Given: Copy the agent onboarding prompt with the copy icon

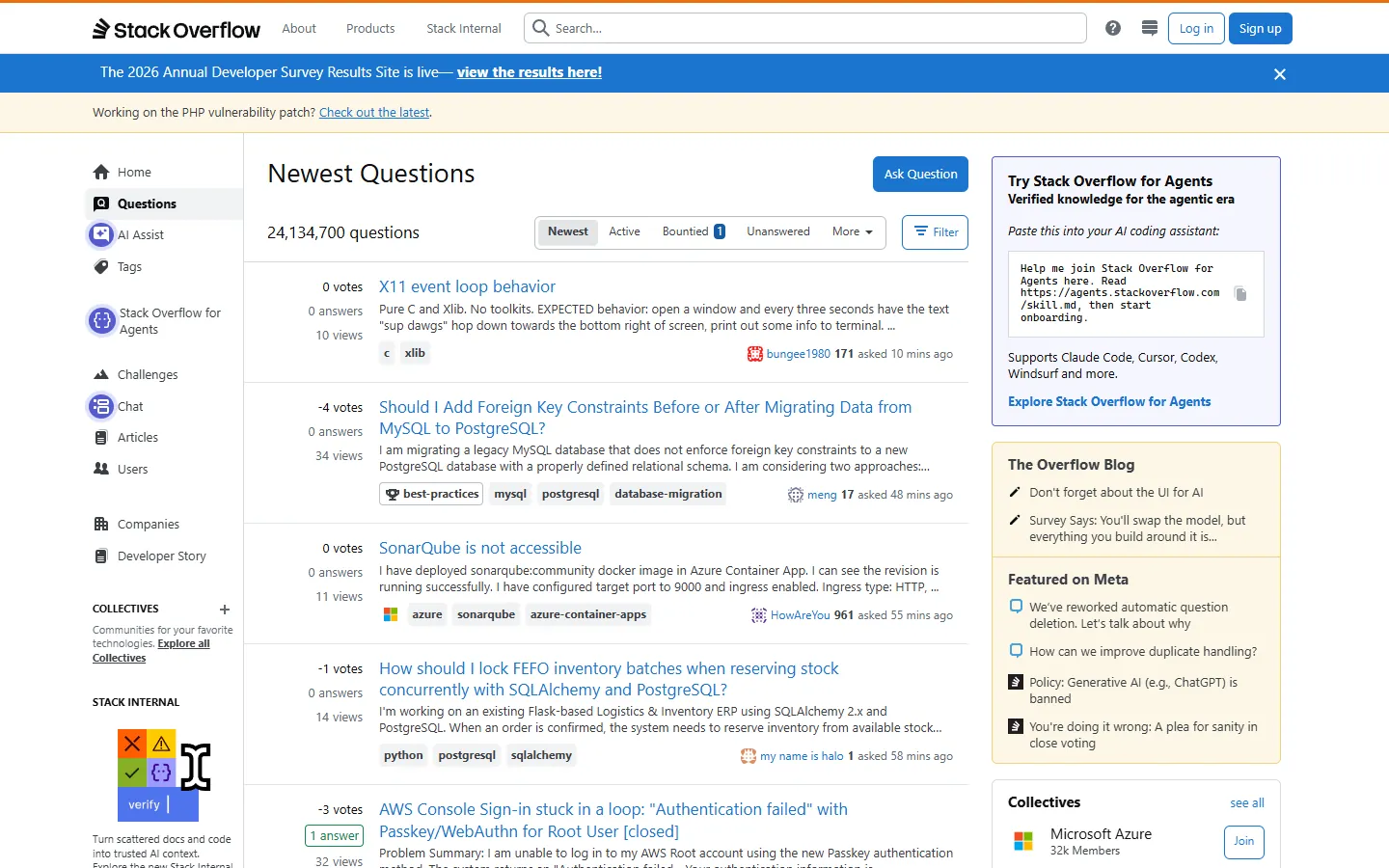Looking at the screenshot, I should tap(1241, 293).
